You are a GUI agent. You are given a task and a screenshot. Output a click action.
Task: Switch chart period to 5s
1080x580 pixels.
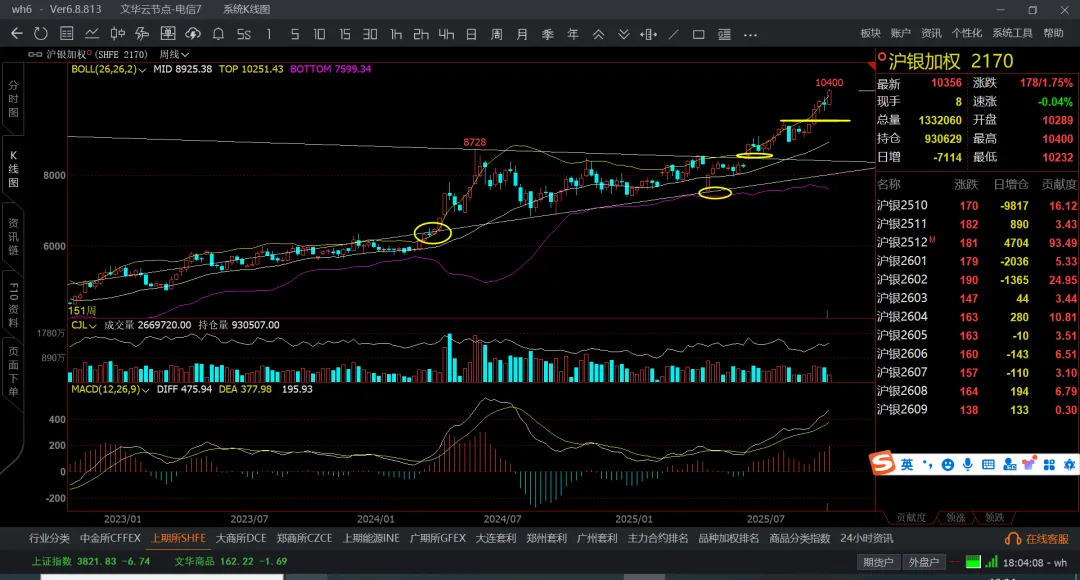pyautogui.click(x=244, y=34)
